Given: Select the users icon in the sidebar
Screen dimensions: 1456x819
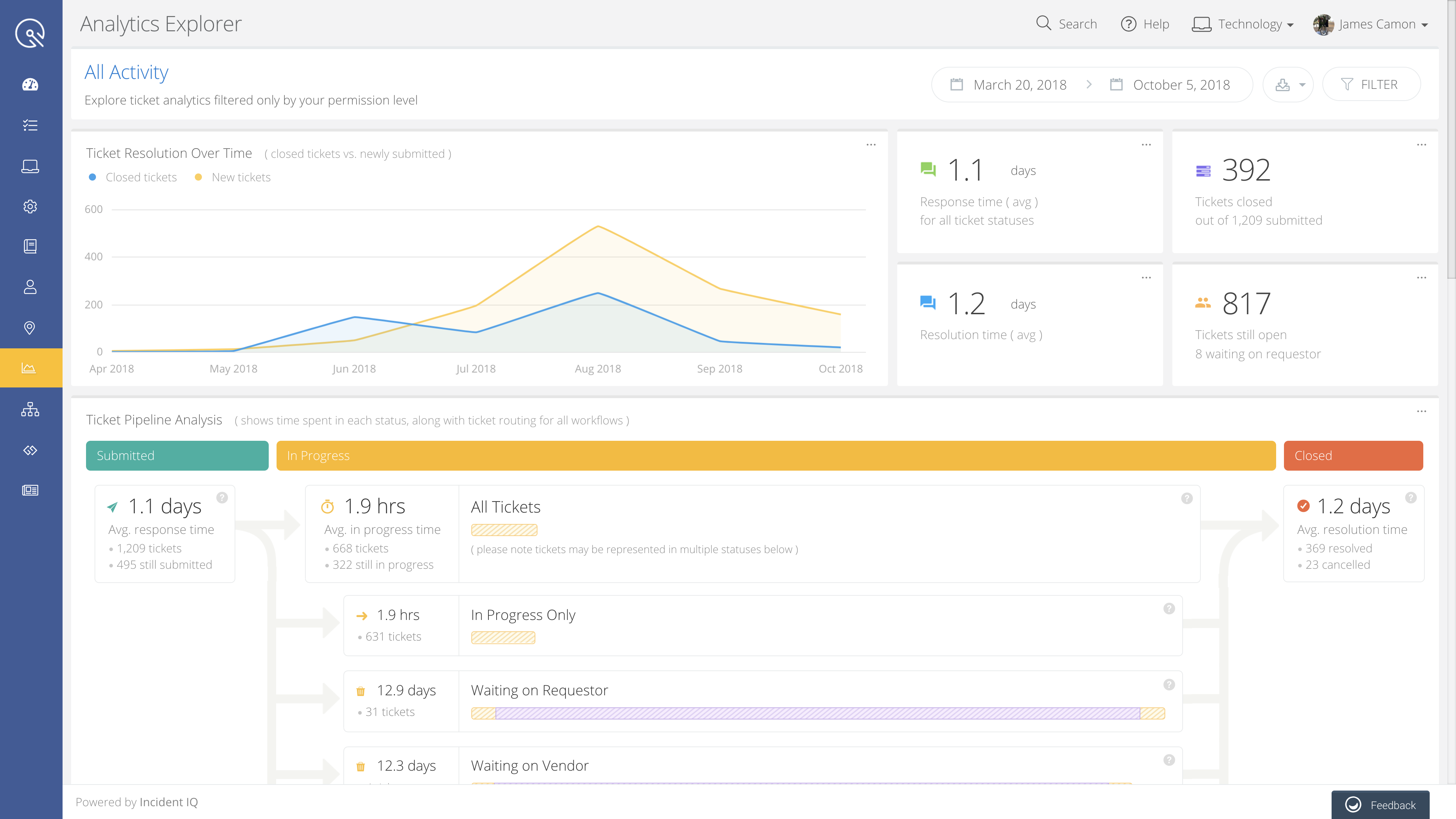Looking at the screenshot, I should (30, 288).
